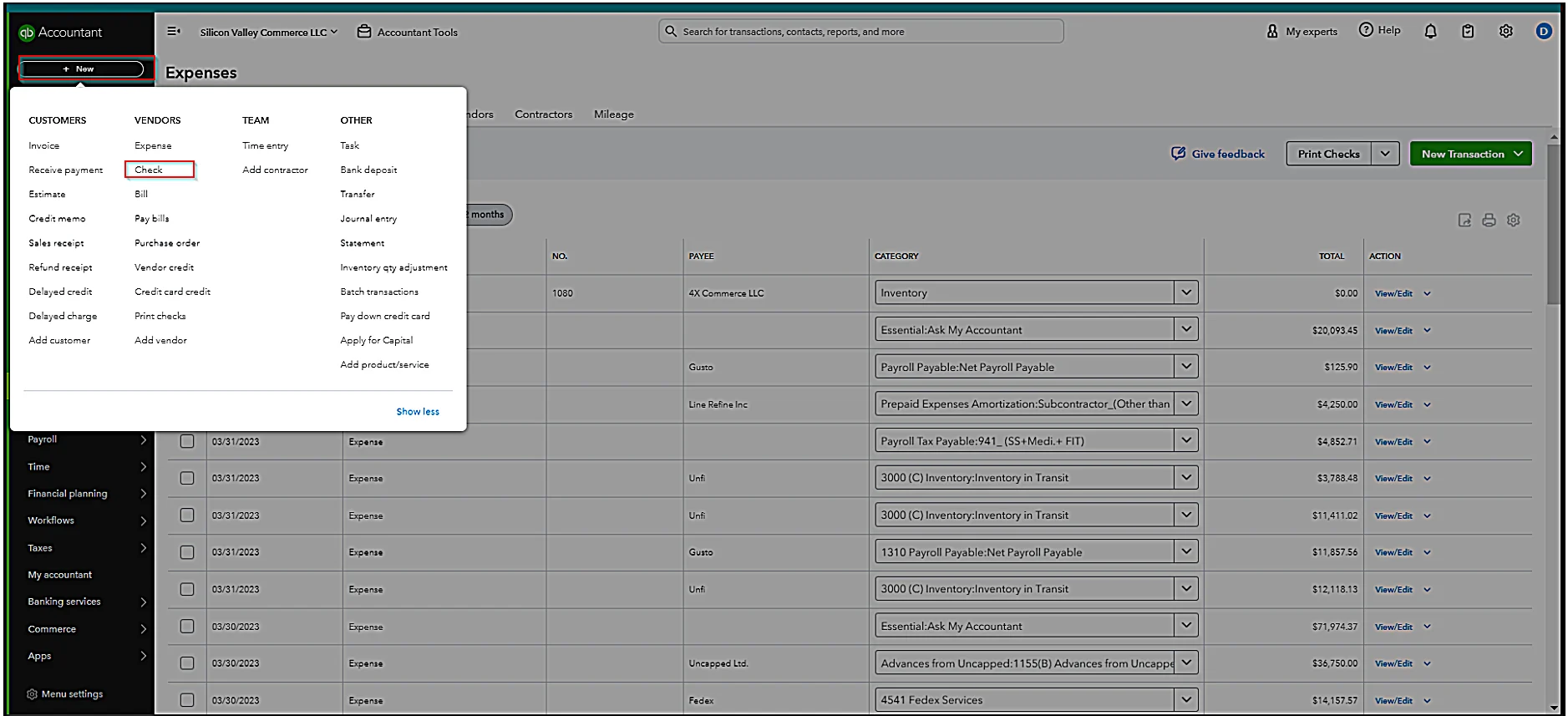Image resolution: width=1568 pixels, height=716 pixels.
Task: Open the clipboard tasks icon
Action: point(1468,31)
